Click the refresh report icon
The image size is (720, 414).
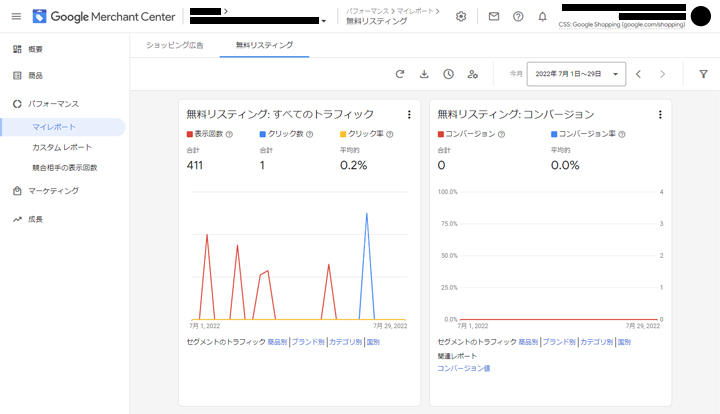(400, 74)
